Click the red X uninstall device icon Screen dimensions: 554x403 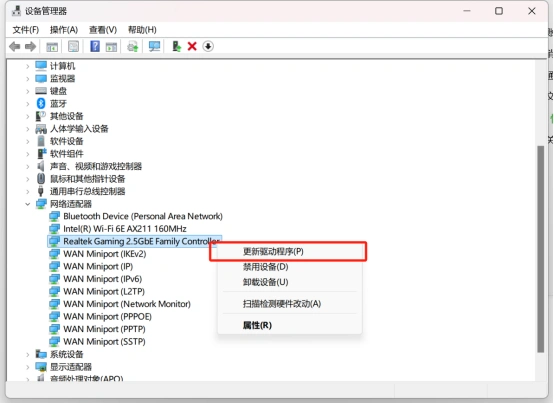coord(192,46)
